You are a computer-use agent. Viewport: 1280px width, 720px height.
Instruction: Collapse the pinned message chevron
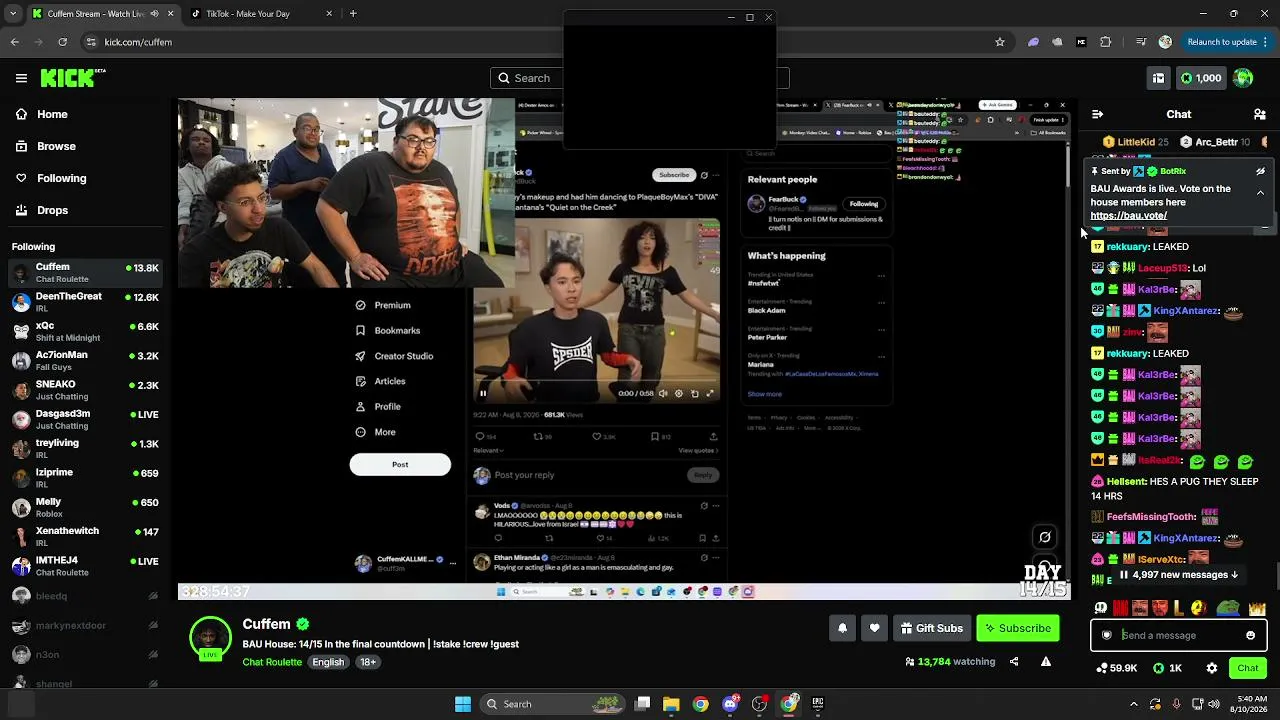tap(1260, 193)
